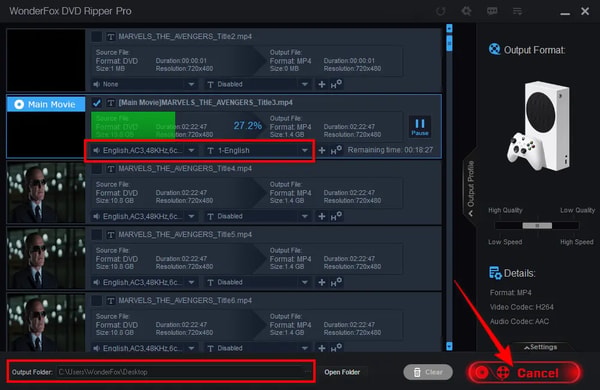Open 1-English subtitle dropdown
The image size is (600, 390).
[x=258, y=150]
